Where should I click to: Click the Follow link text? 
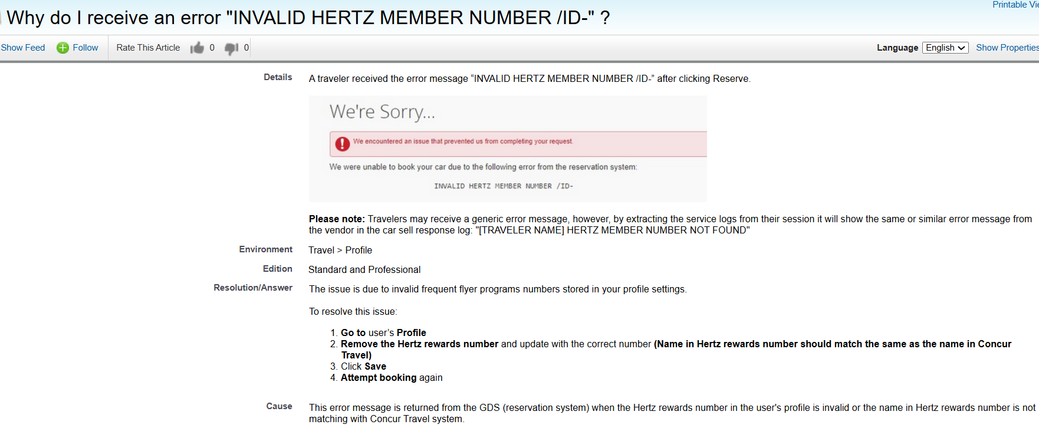(x=85, y=48)
